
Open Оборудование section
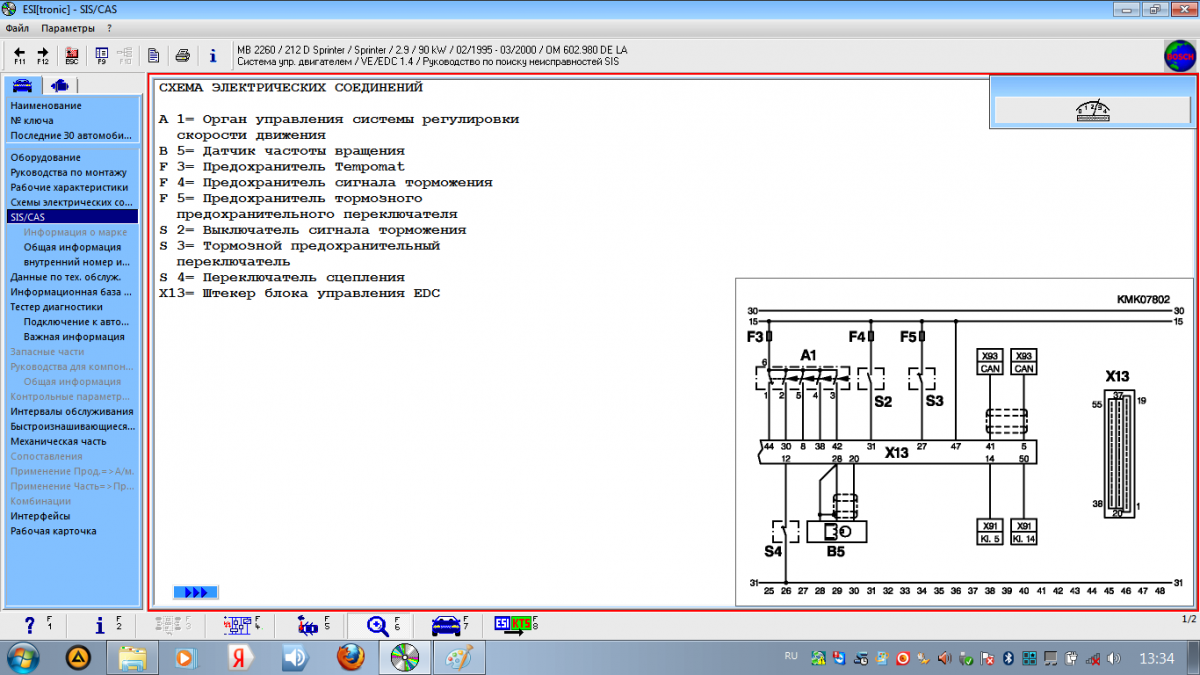pos(45,157)
